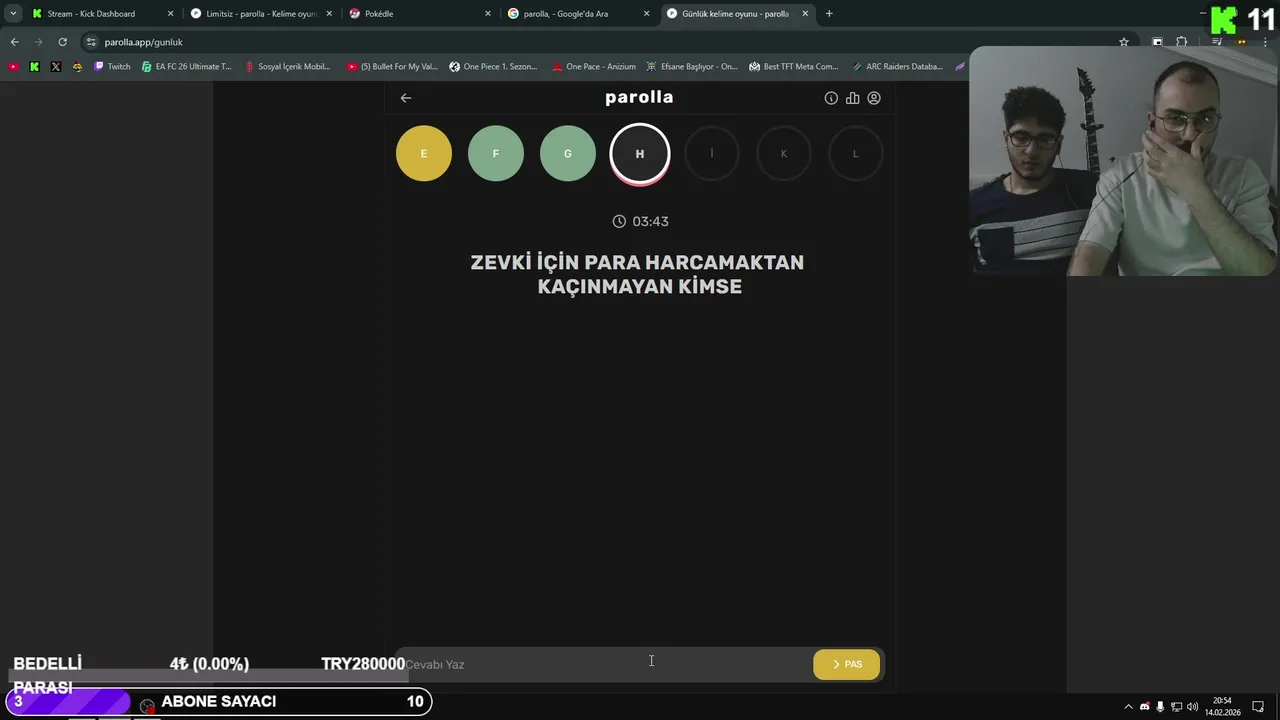
Task: Open the Twitch bookmark
Action: (x=112, y=67)
